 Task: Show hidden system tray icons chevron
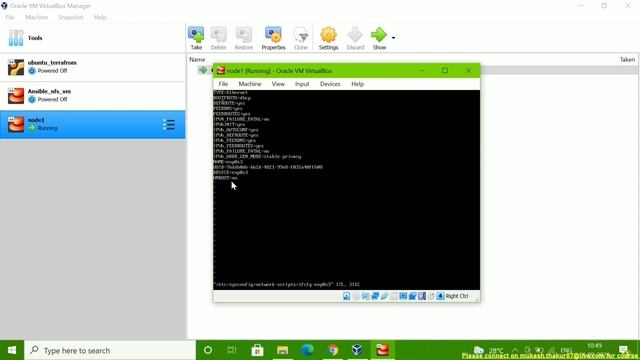(x=516, y=350)
